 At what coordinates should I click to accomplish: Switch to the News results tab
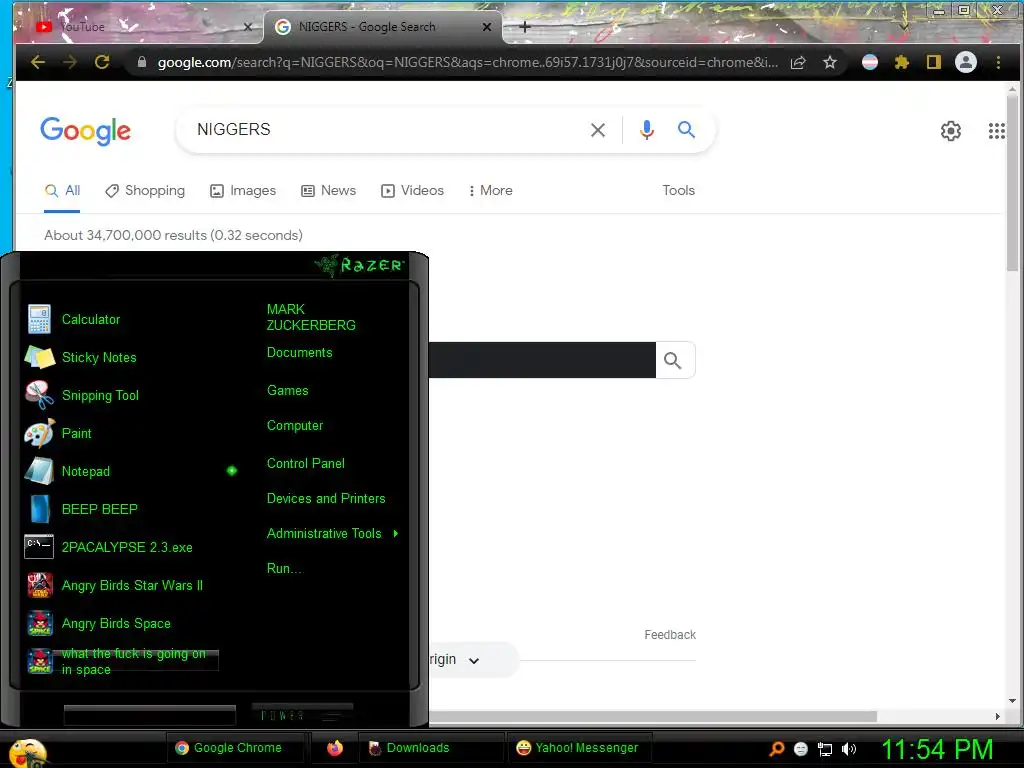[328, 191]
